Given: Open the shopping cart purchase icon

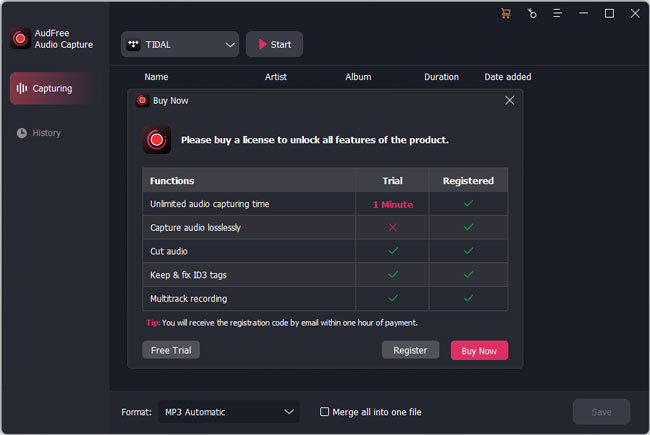Looking at the screenshot, I should (x=506, y=14).
